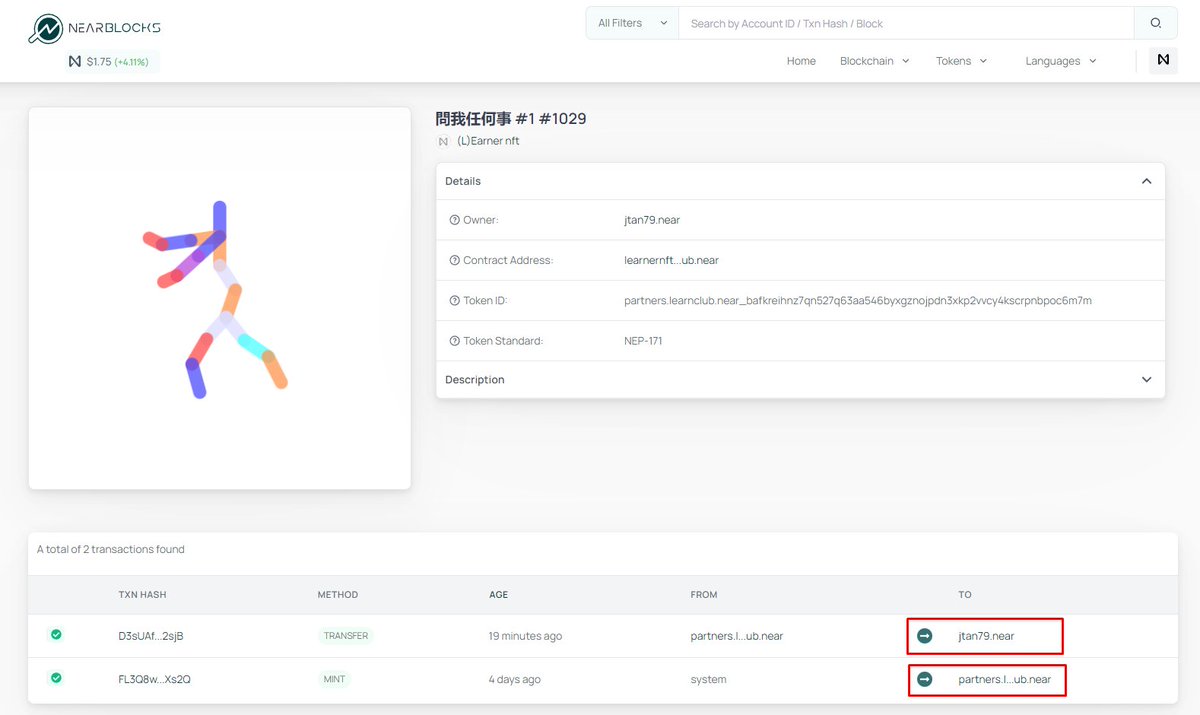
Task: Expand the Description section
Action: point(800,380)
